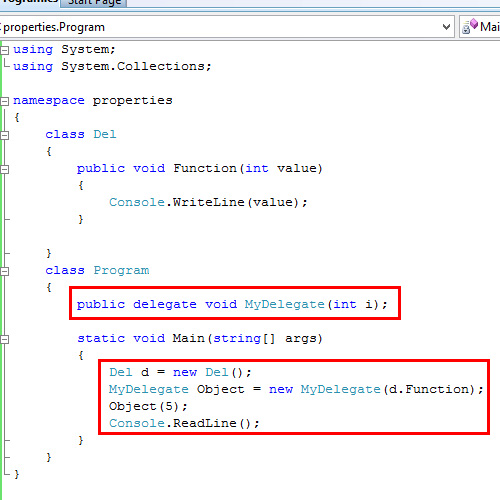Collapse the Function method outline

click(4, 169)
